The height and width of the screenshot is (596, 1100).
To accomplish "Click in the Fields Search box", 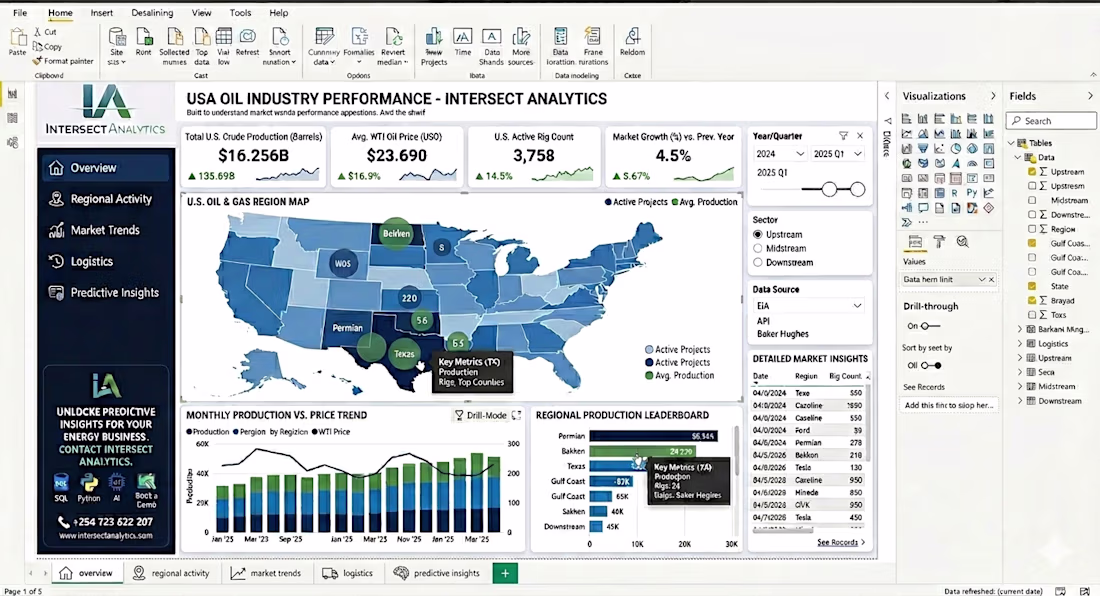I will point(1052,121).
